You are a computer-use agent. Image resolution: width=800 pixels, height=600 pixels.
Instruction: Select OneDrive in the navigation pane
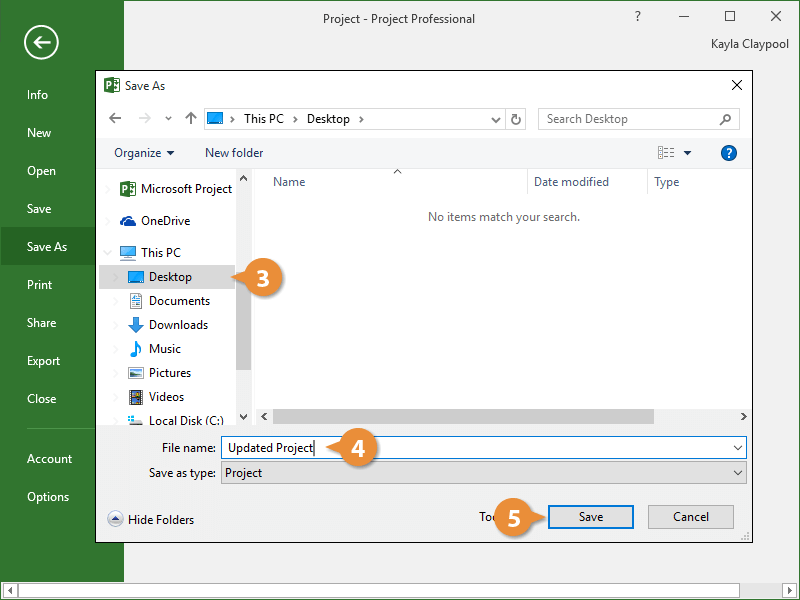[165, 221]
